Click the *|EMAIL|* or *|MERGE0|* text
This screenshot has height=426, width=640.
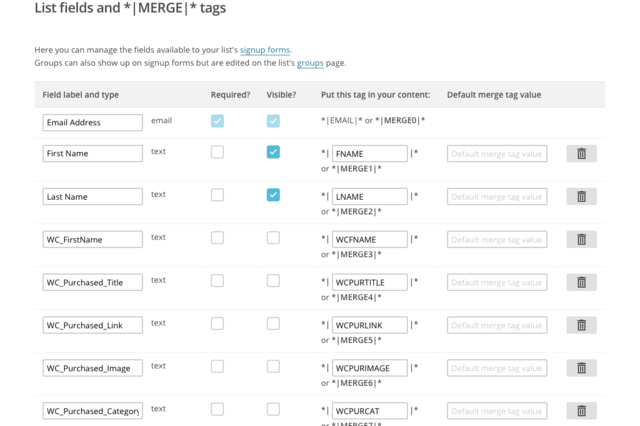coord(373,120)
